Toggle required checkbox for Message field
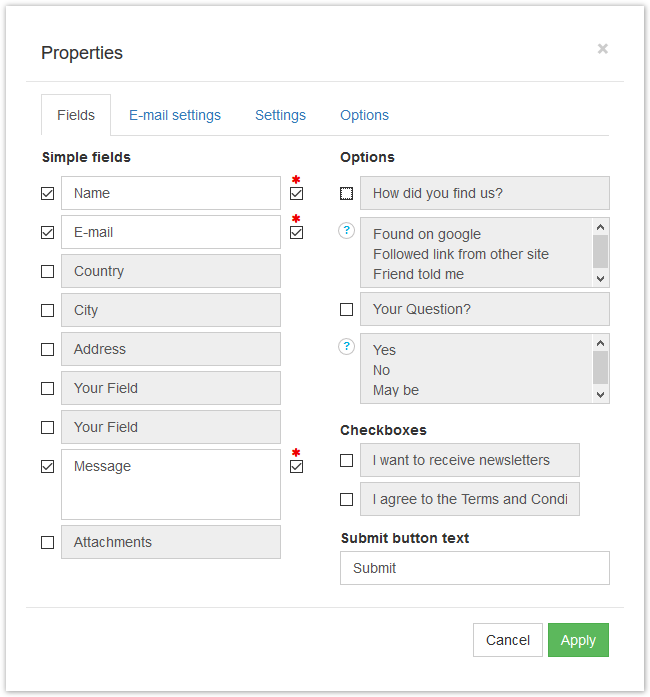Viewport: 650px width, 697px height. (x=297, y=467)
